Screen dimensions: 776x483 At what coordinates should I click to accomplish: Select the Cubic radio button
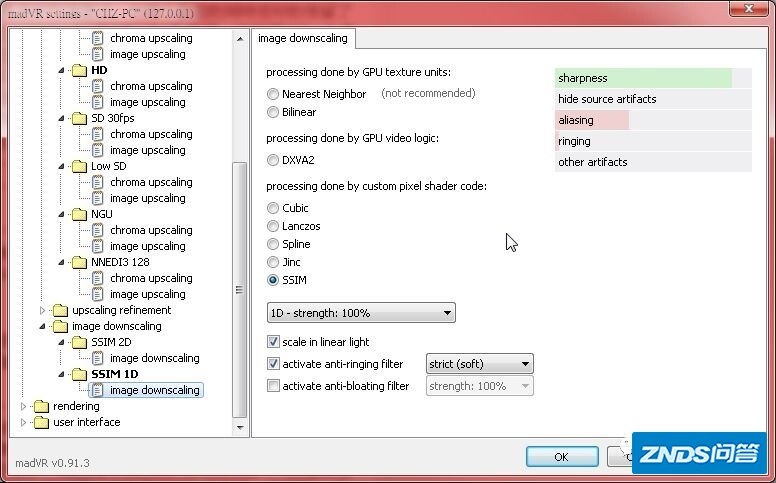point(273,208)
